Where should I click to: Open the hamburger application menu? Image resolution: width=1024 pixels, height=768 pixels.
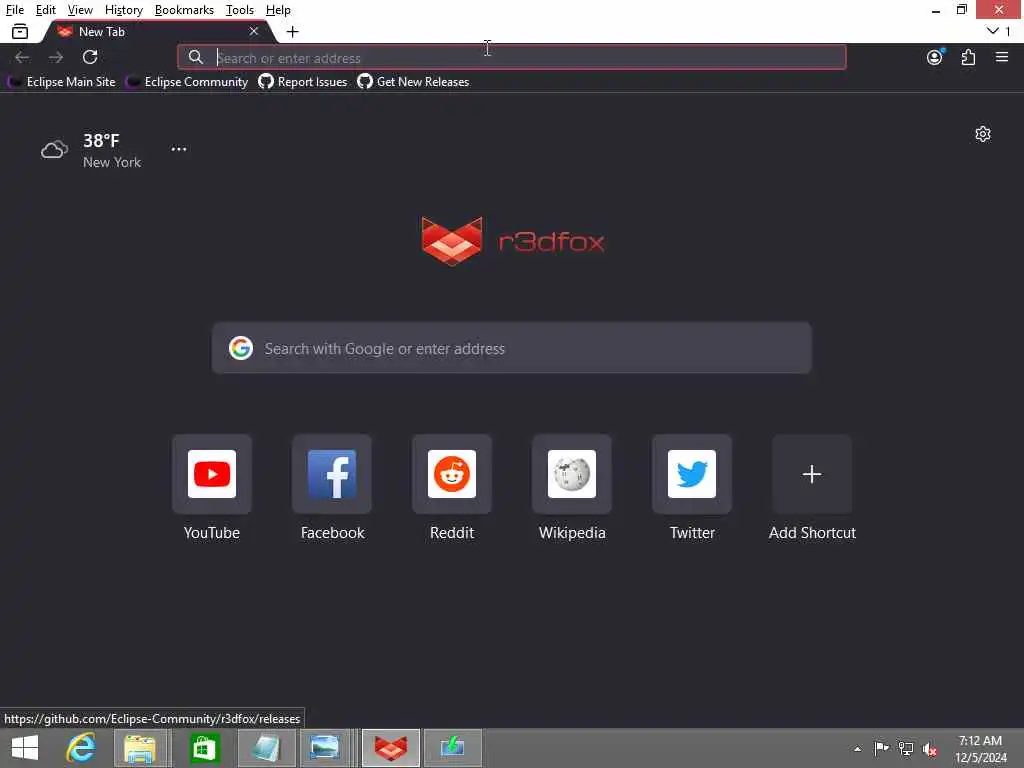[1002, 57]
